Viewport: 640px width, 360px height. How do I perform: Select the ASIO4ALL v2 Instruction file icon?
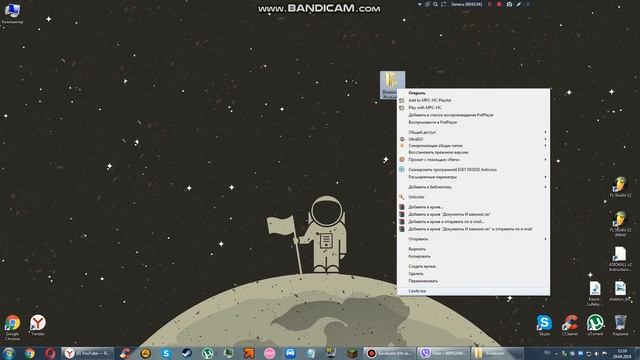[620, 259]
